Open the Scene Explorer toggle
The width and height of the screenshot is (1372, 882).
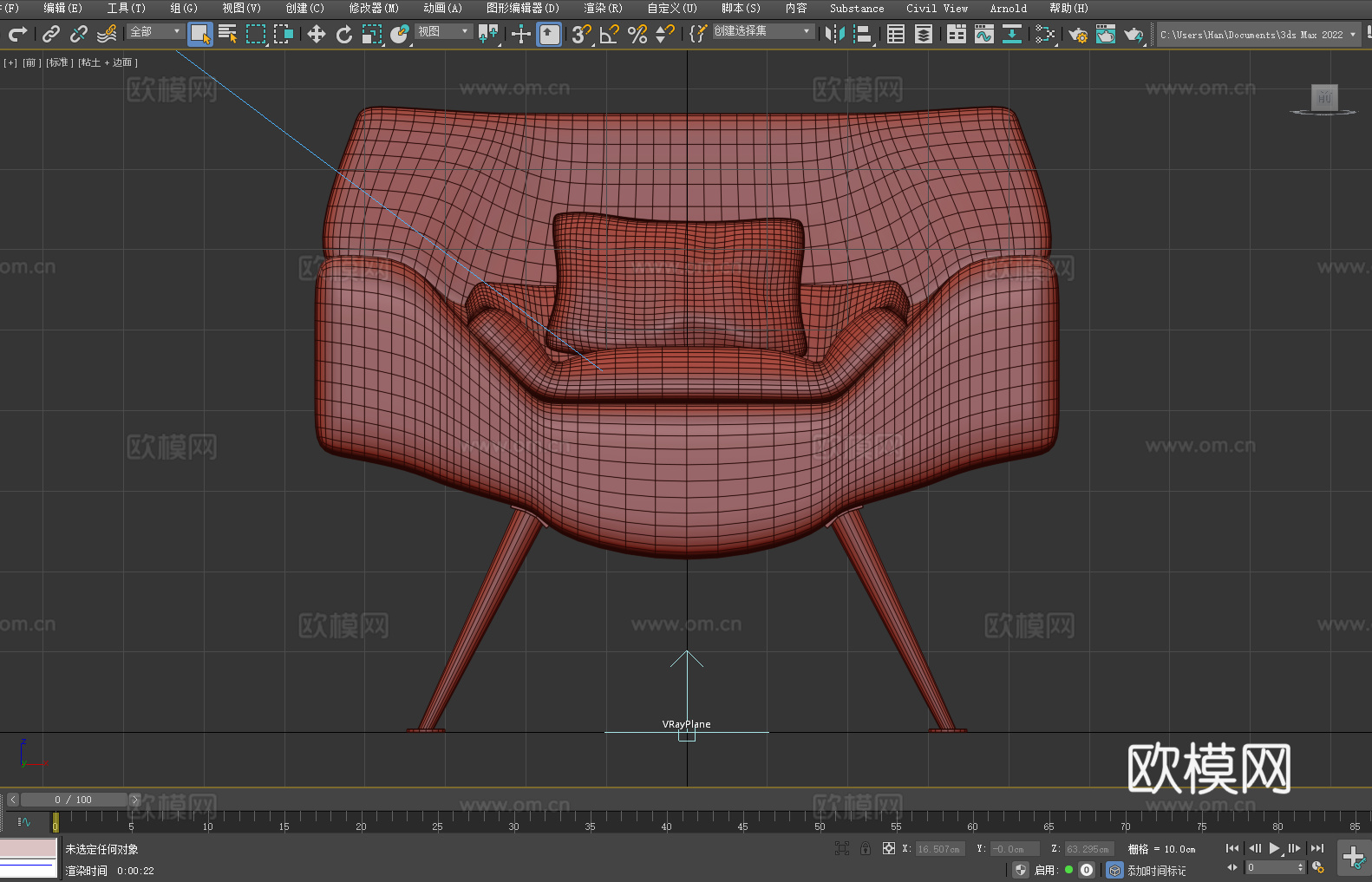pos(896,34)
